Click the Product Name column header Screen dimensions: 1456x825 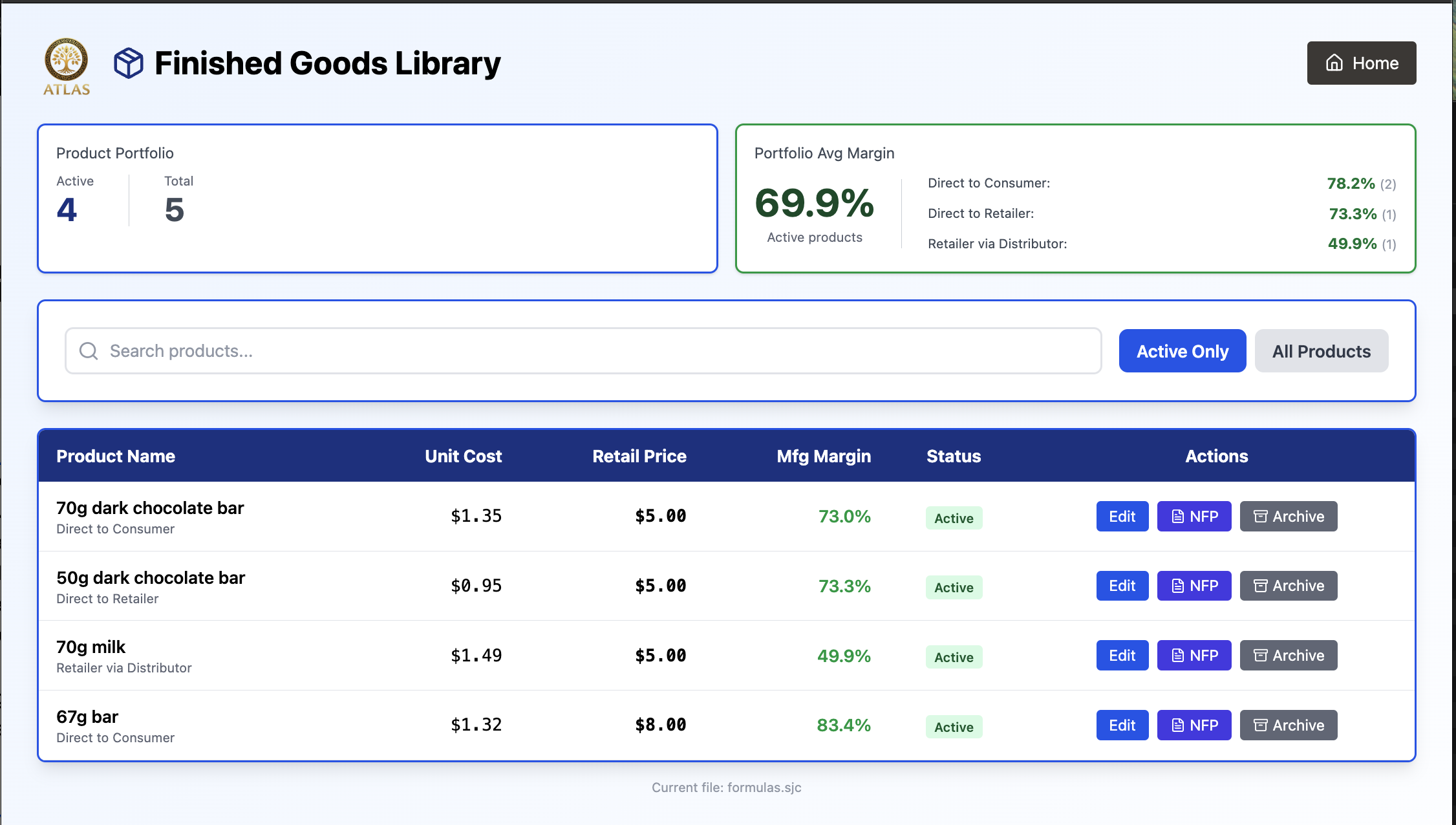(116, 456)
